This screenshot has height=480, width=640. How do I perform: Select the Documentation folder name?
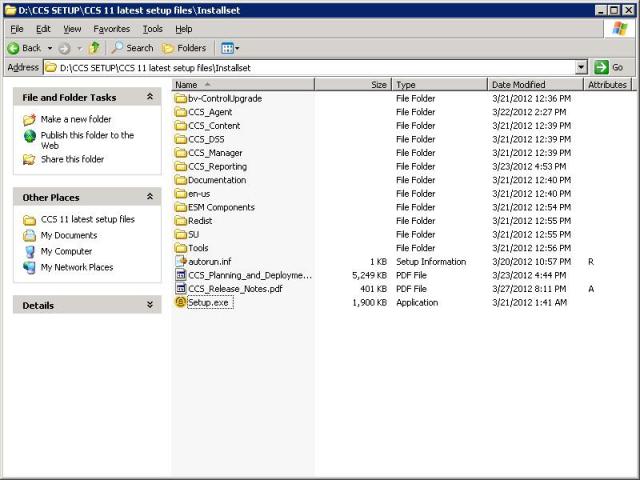click(x=217, y=180)
